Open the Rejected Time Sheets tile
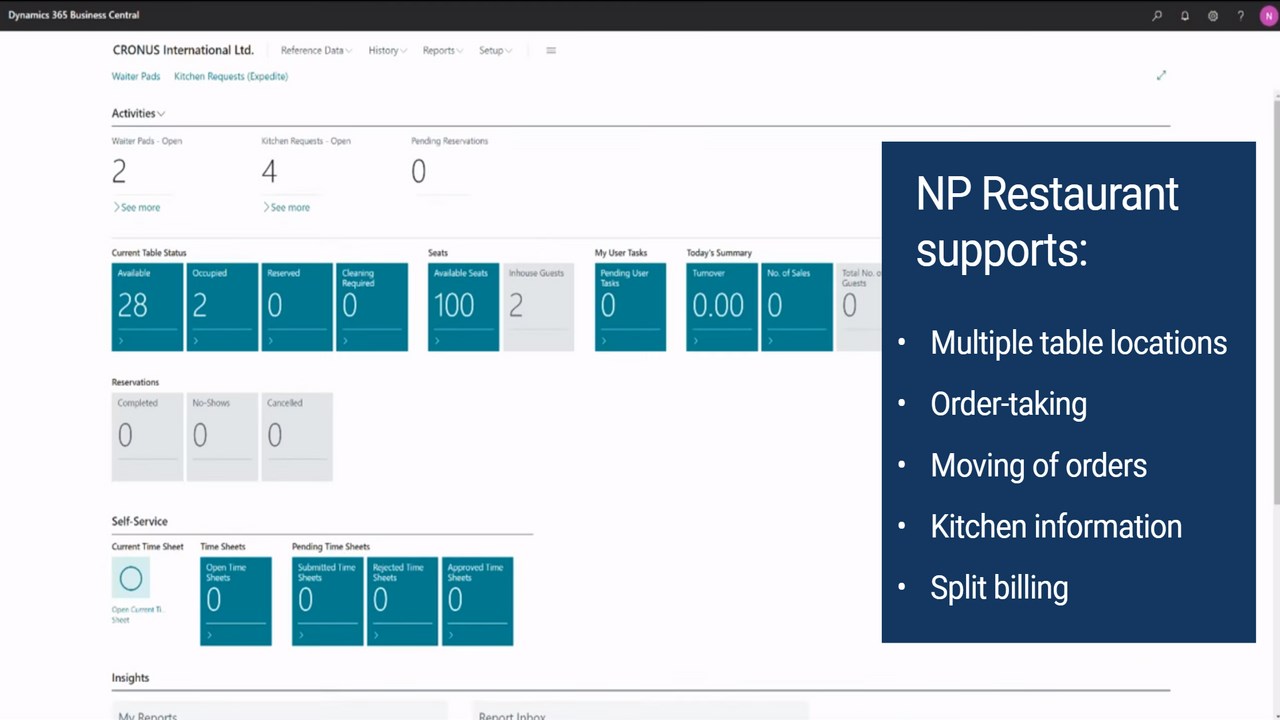The width and height of the screenshot is (1280, 720). click(402, 601)
